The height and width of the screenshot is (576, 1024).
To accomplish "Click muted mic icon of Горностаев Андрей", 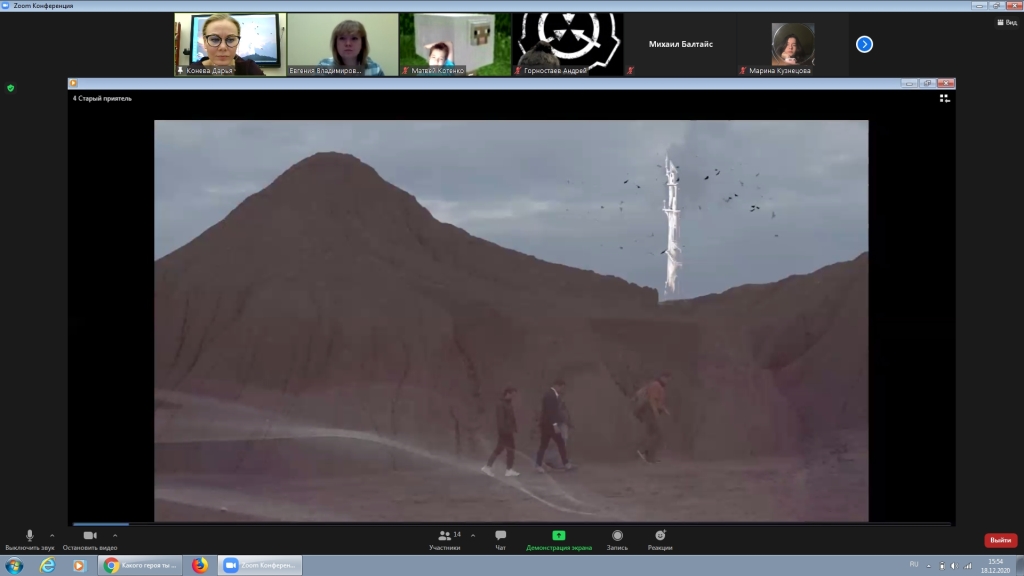I will point(518,71).
